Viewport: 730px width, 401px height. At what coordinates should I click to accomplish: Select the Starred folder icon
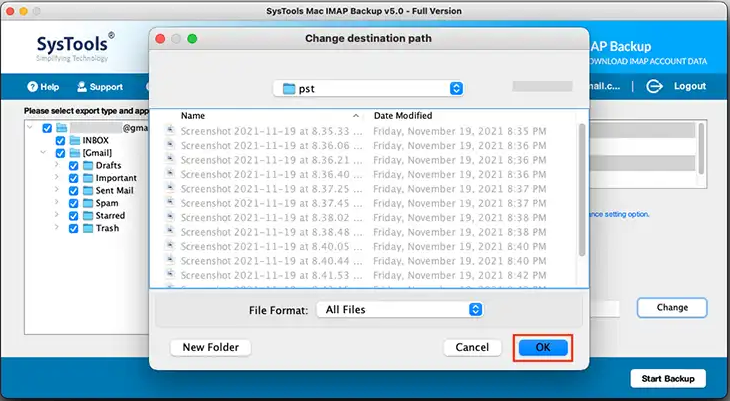[x=88, y=216]
